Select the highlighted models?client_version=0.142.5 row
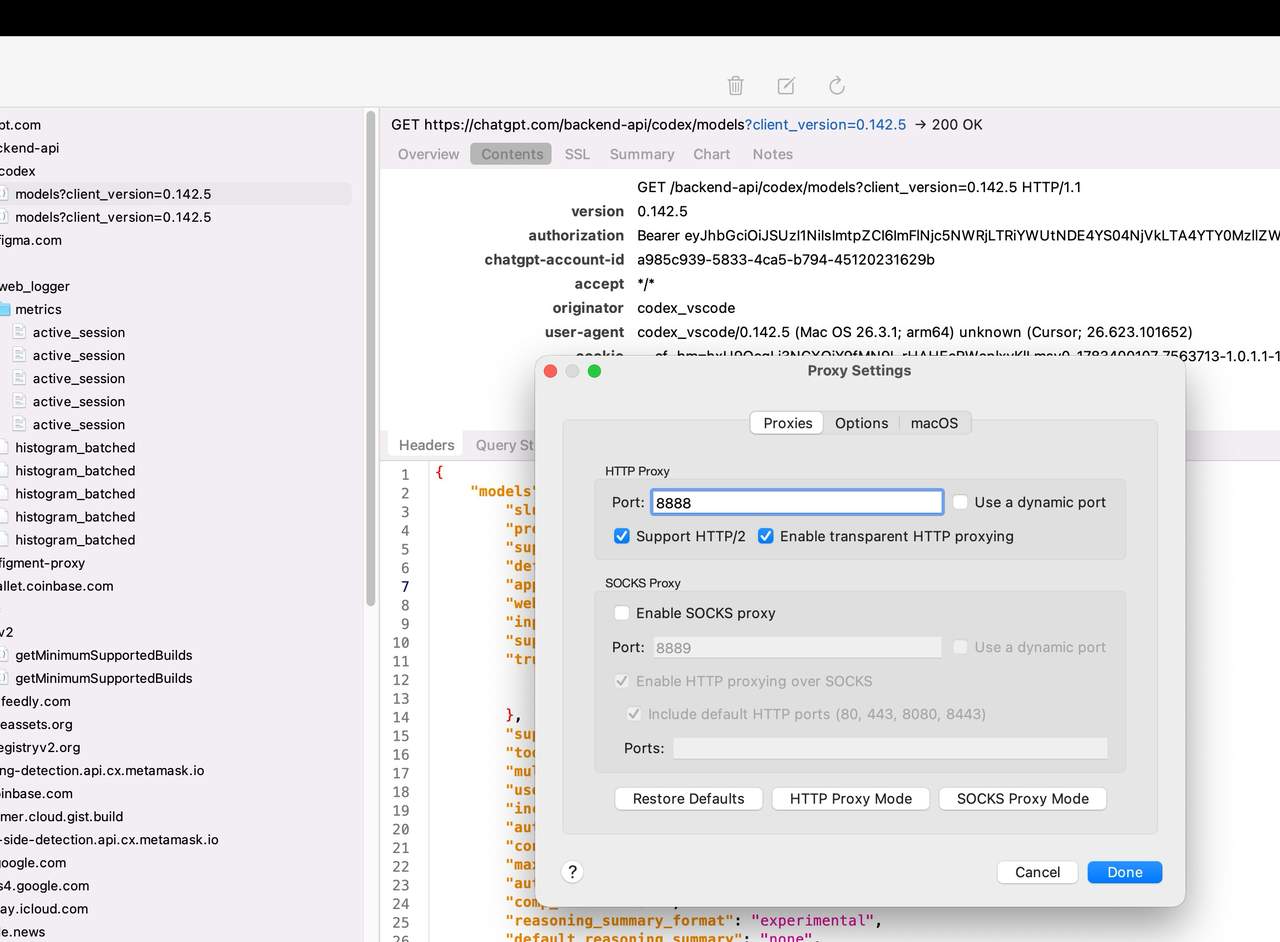This screenshot has height=942, width=1280. click(x=176, y=194)
